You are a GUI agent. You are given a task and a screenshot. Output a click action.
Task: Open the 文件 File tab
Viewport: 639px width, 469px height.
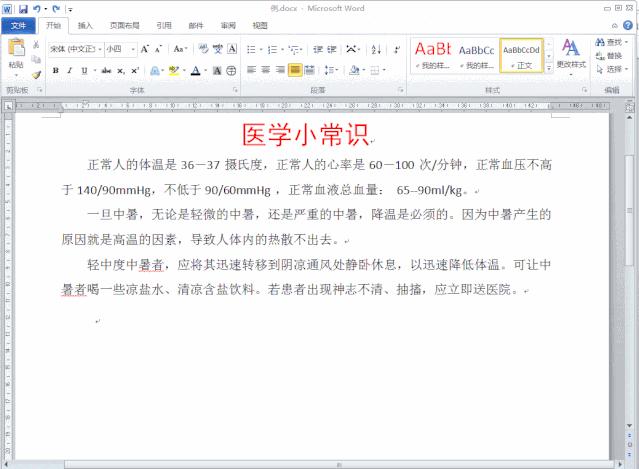pyautogui.click(x=19, y=26)
